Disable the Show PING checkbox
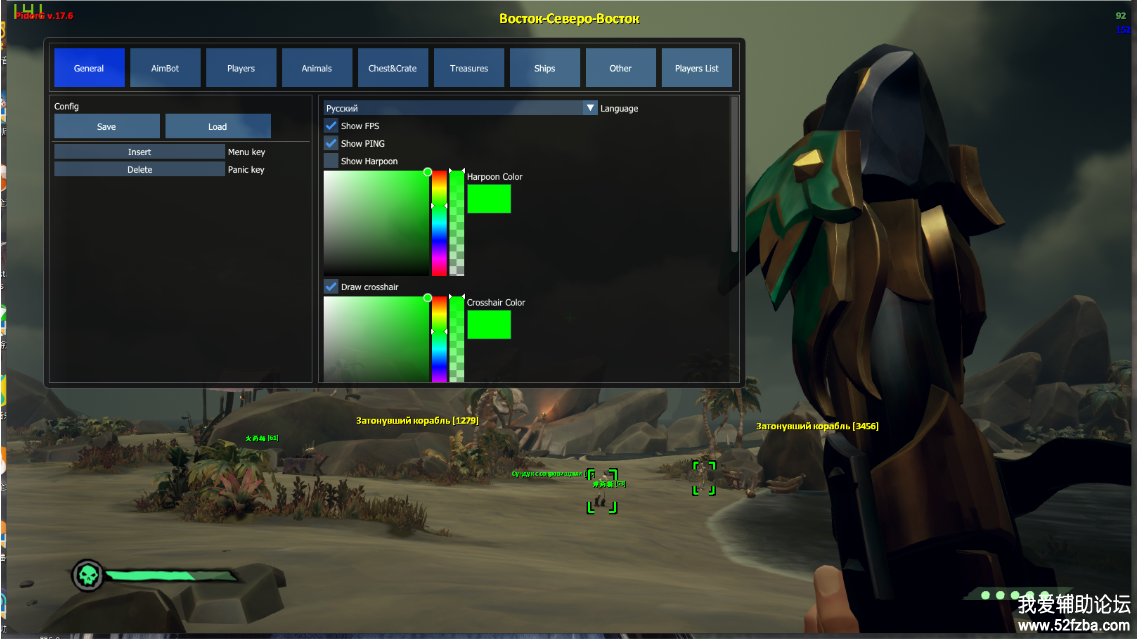Viewport: 1137px width, 639px height. tap(331, 144)
